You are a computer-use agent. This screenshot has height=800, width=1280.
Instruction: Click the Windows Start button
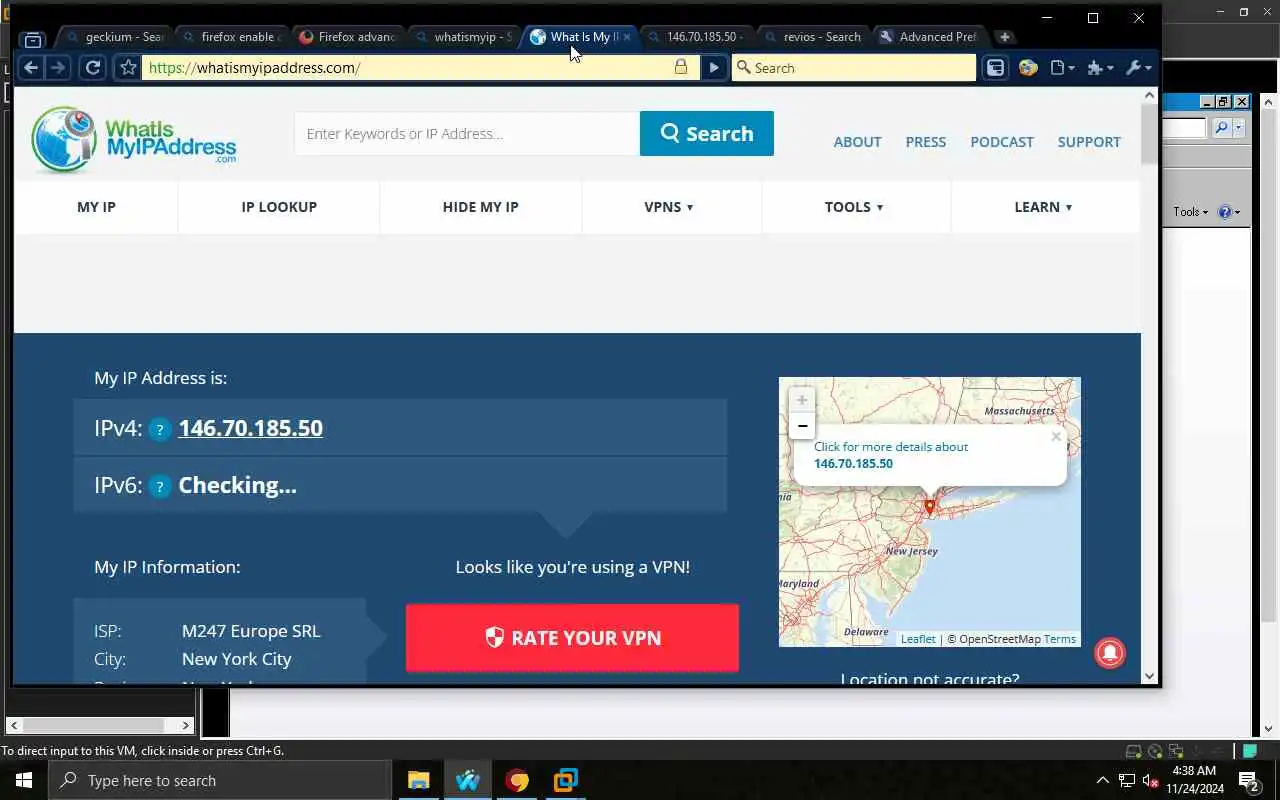click(x=23, y=780)
